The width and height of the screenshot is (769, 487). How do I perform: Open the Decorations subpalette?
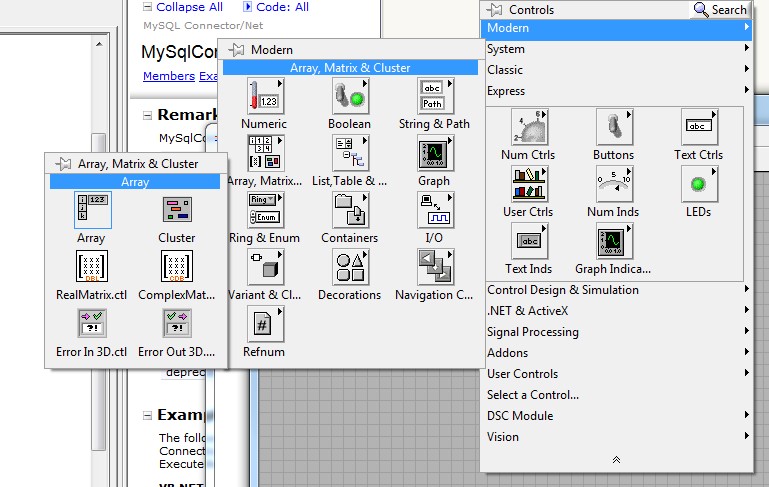pos(350,267)
